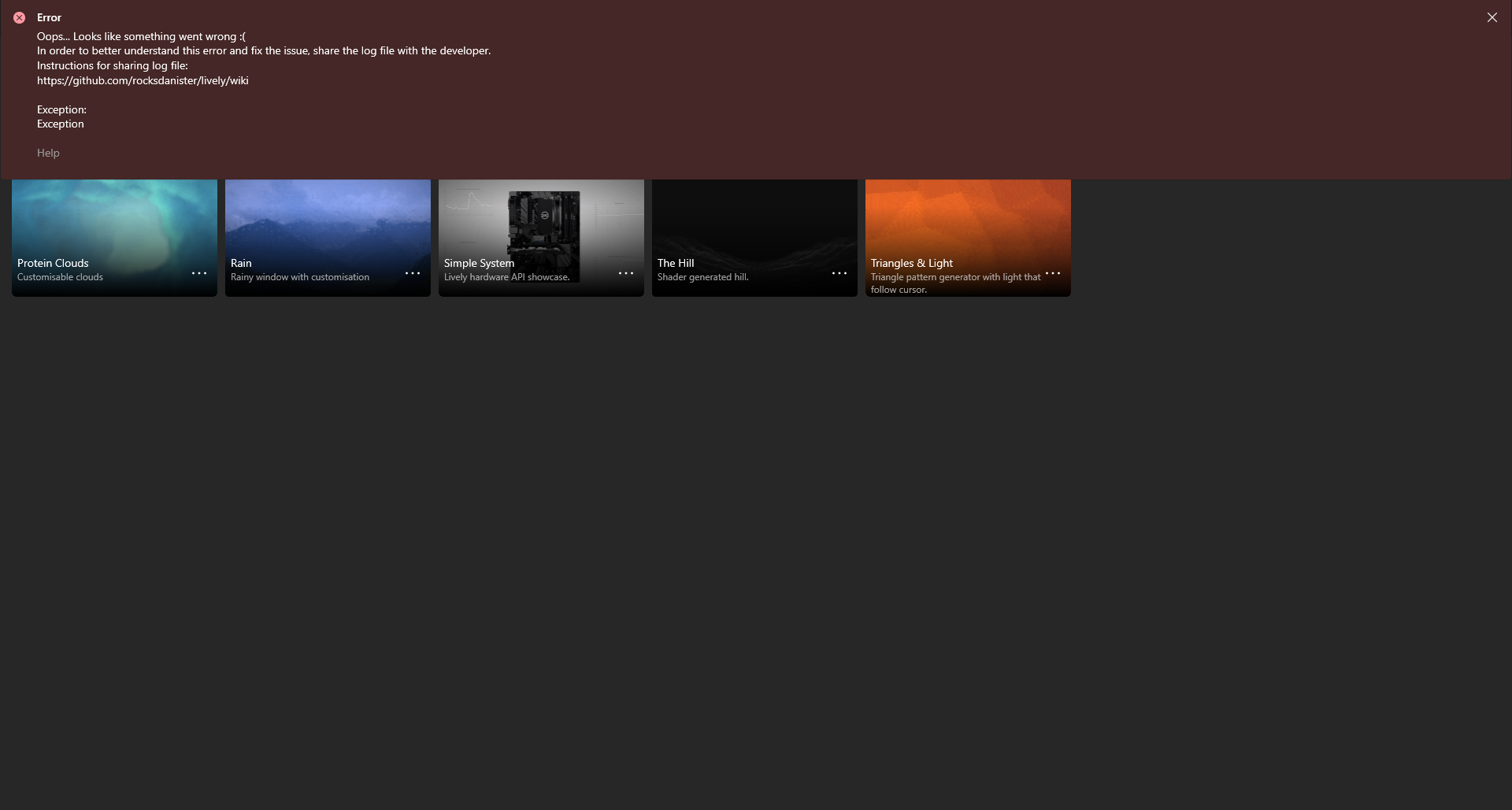1512x810 pixels.
Task: Apply the Triangles & Light wallpaper
Action: [967, 220]
